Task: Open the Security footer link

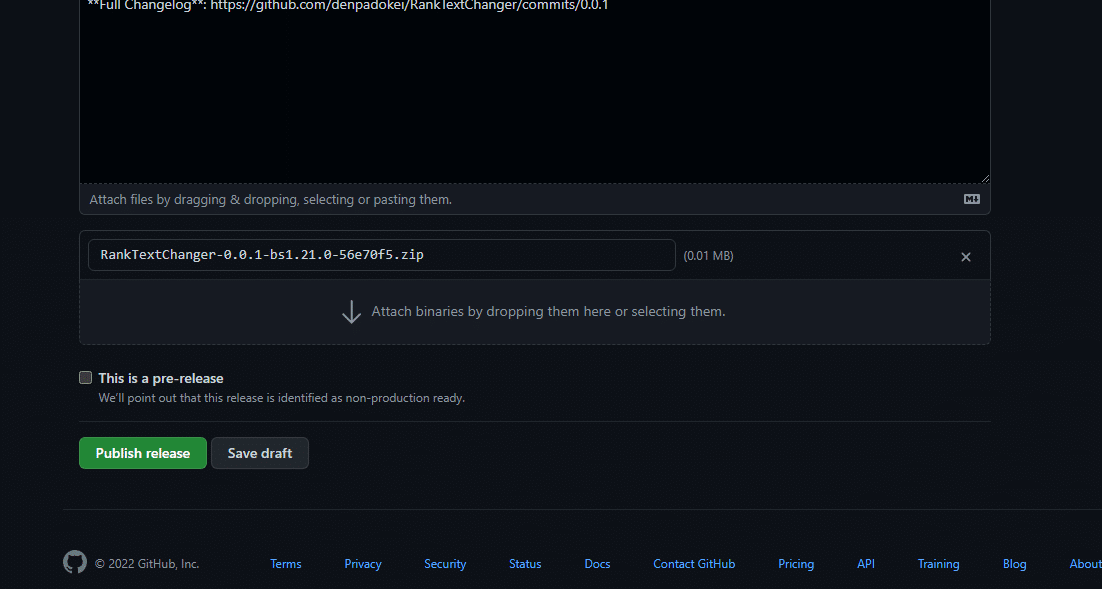Action: click(445, 564)
